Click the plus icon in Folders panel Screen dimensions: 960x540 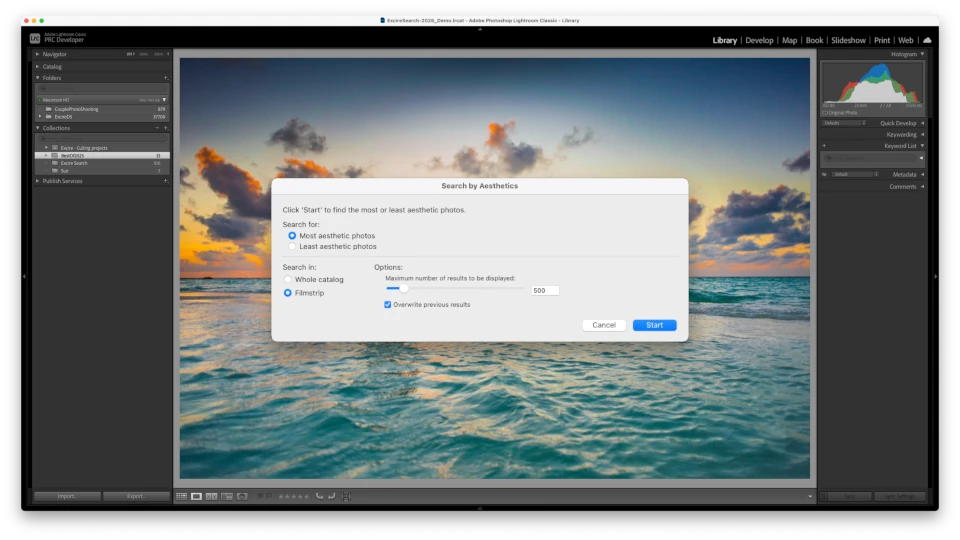(x=166, y=77)
